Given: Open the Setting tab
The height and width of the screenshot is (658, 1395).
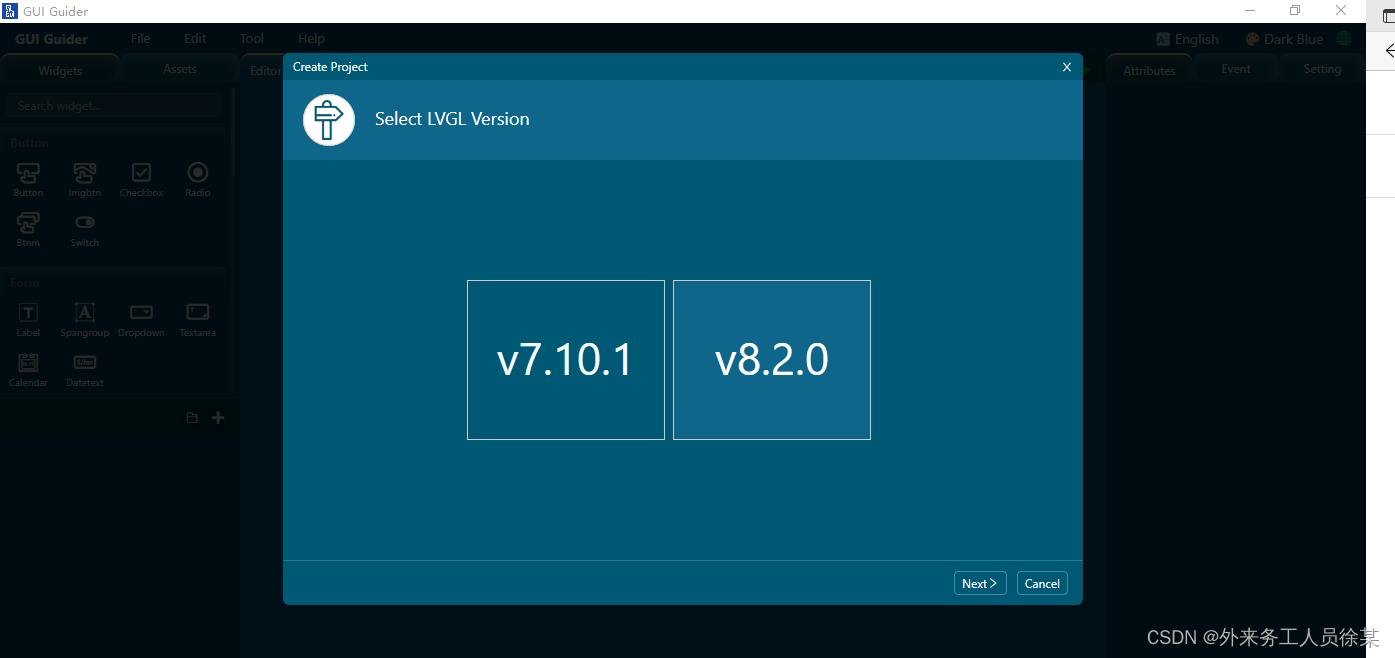Looking at the screenshot, I should (x=1322, y=69).
